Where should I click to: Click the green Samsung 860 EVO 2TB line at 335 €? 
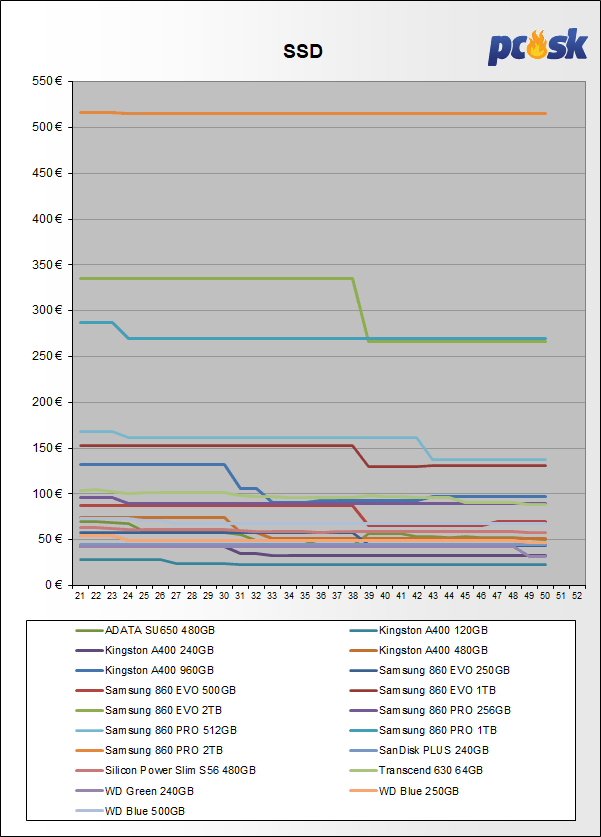coord(216,279)
